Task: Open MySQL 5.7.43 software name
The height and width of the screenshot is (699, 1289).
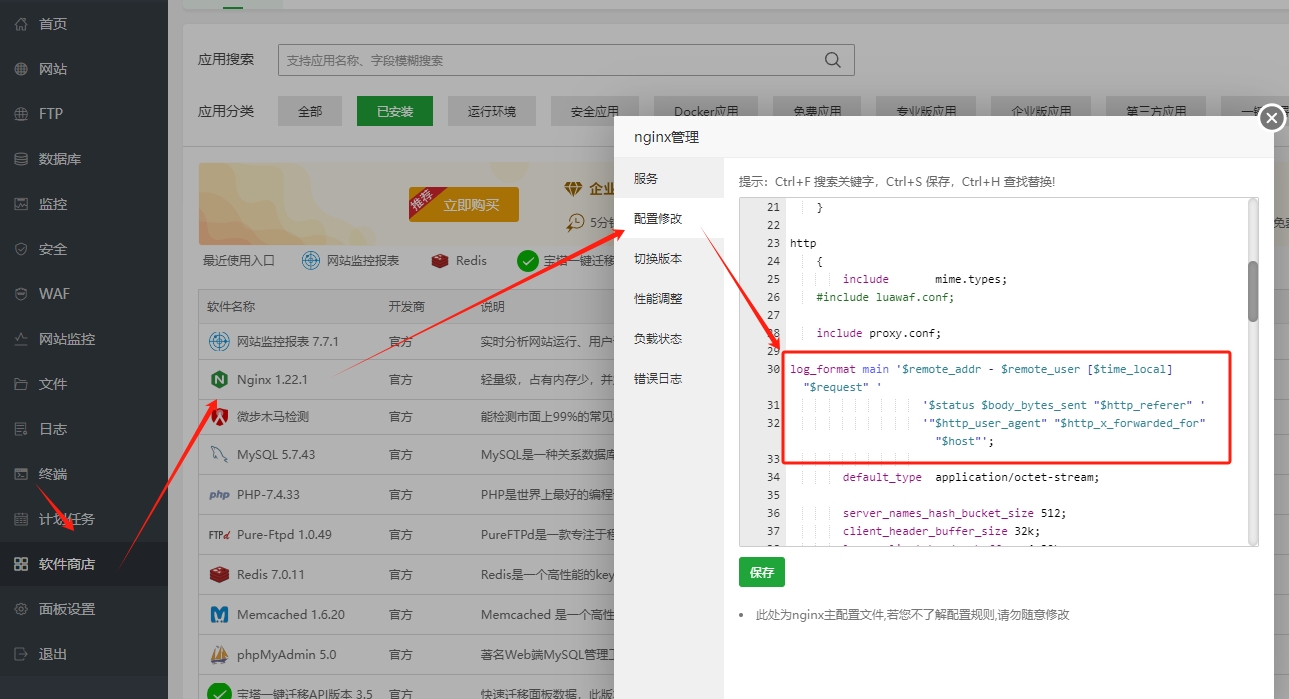Action: pos(276,455)
